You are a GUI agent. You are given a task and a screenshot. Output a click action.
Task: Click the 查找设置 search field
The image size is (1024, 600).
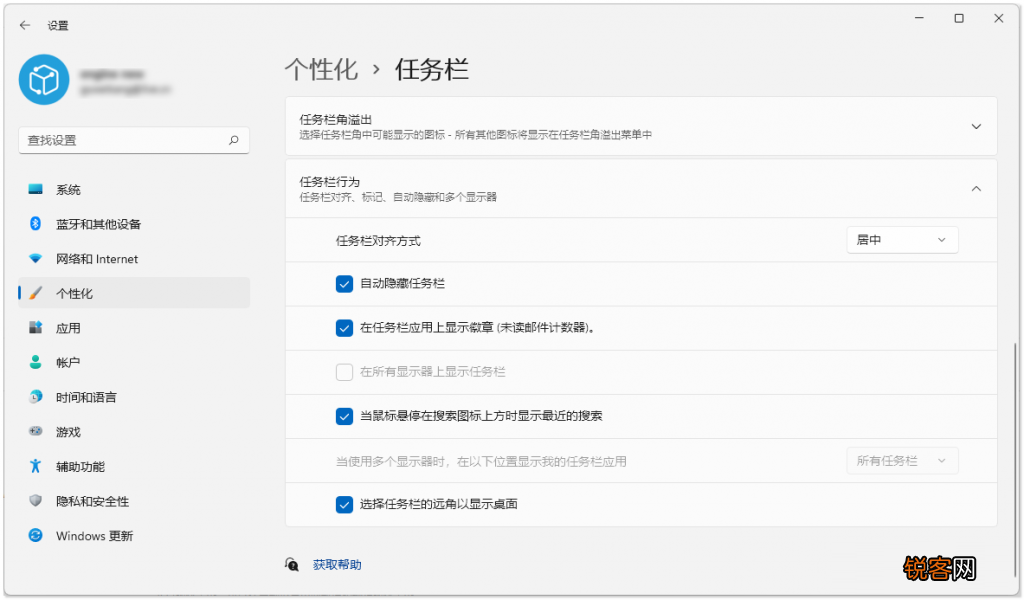click(x=134, y=140)
